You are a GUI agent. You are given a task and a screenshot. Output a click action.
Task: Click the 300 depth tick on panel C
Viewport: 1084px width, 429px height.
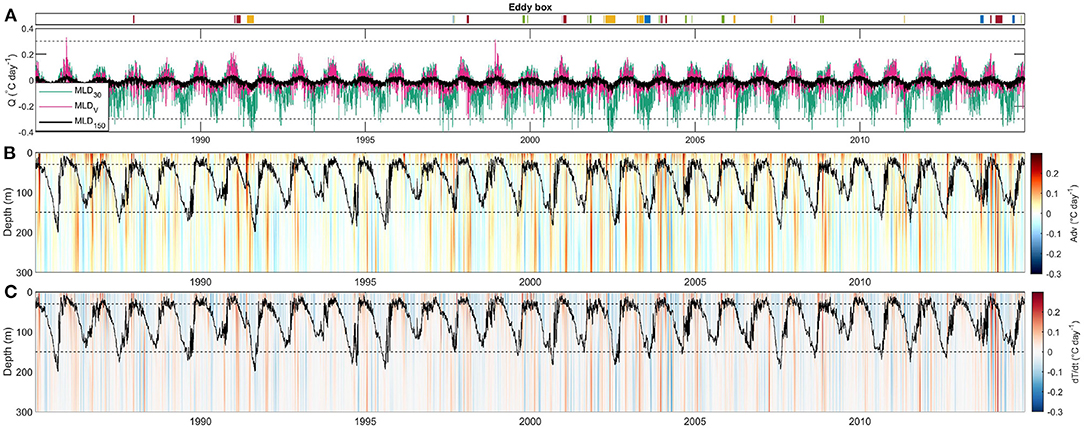coord(24,412)
